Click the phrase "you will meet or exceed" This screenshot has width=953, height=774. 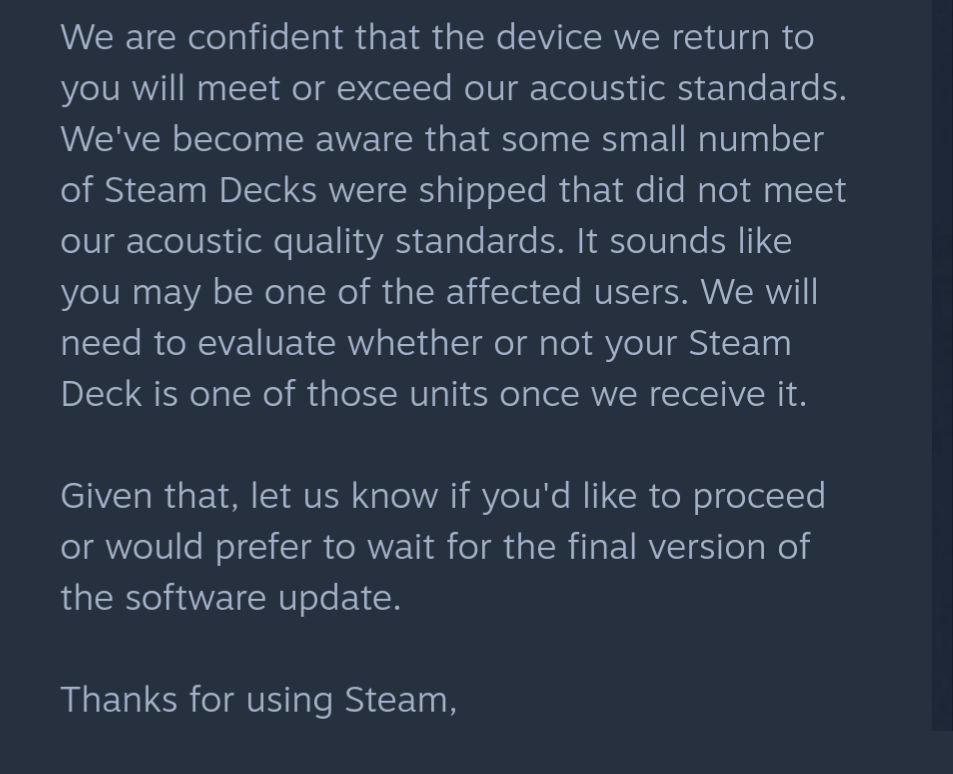pos(256,88)
